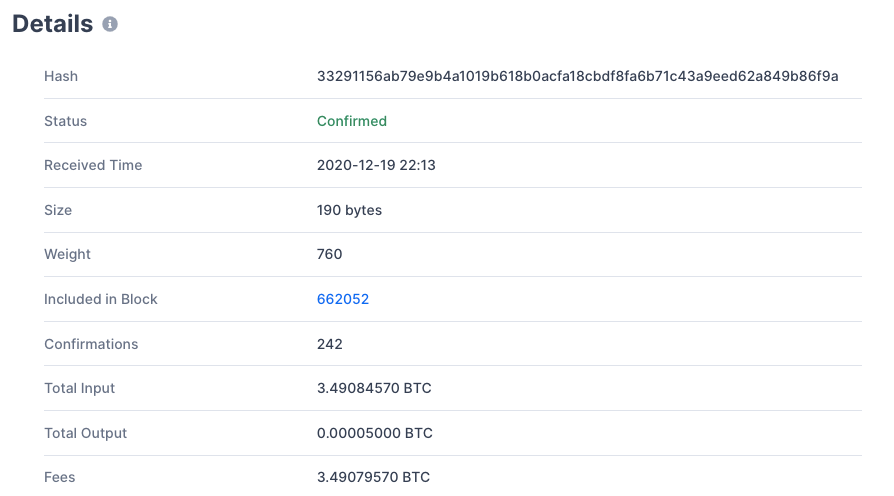894x496 pixels.
Task: Select the transaction hash value
Action: coord(578,76)
